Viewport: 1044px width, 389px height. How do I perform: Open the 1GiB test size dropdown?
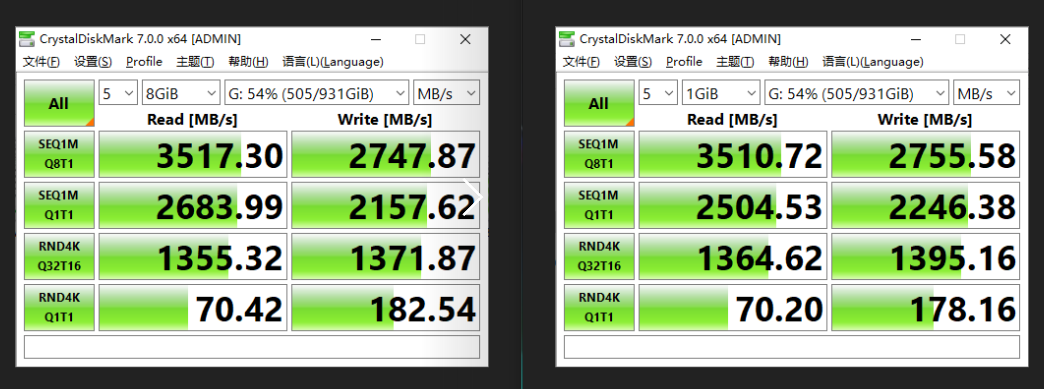pyautogui.click(x=721, y=93)
